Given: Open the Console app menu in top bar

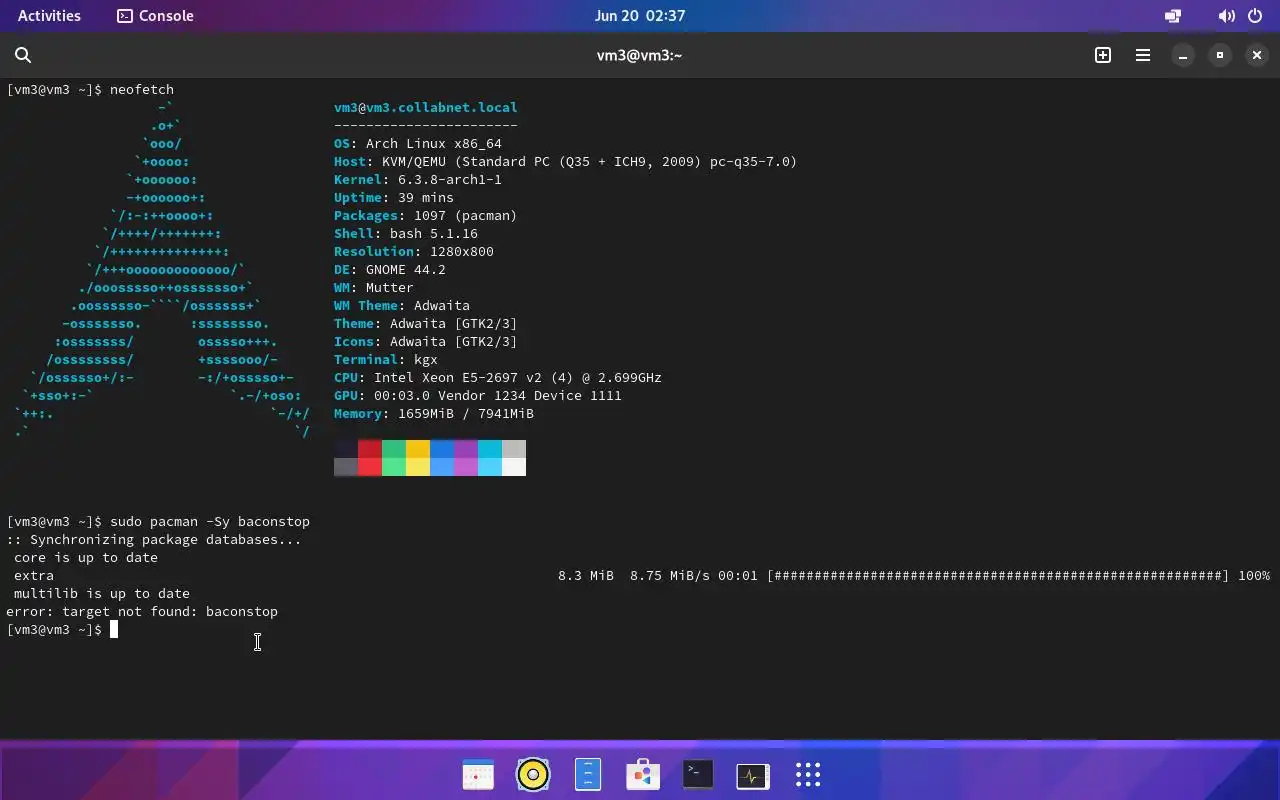Looking at the screenshot, I should 155,16.
